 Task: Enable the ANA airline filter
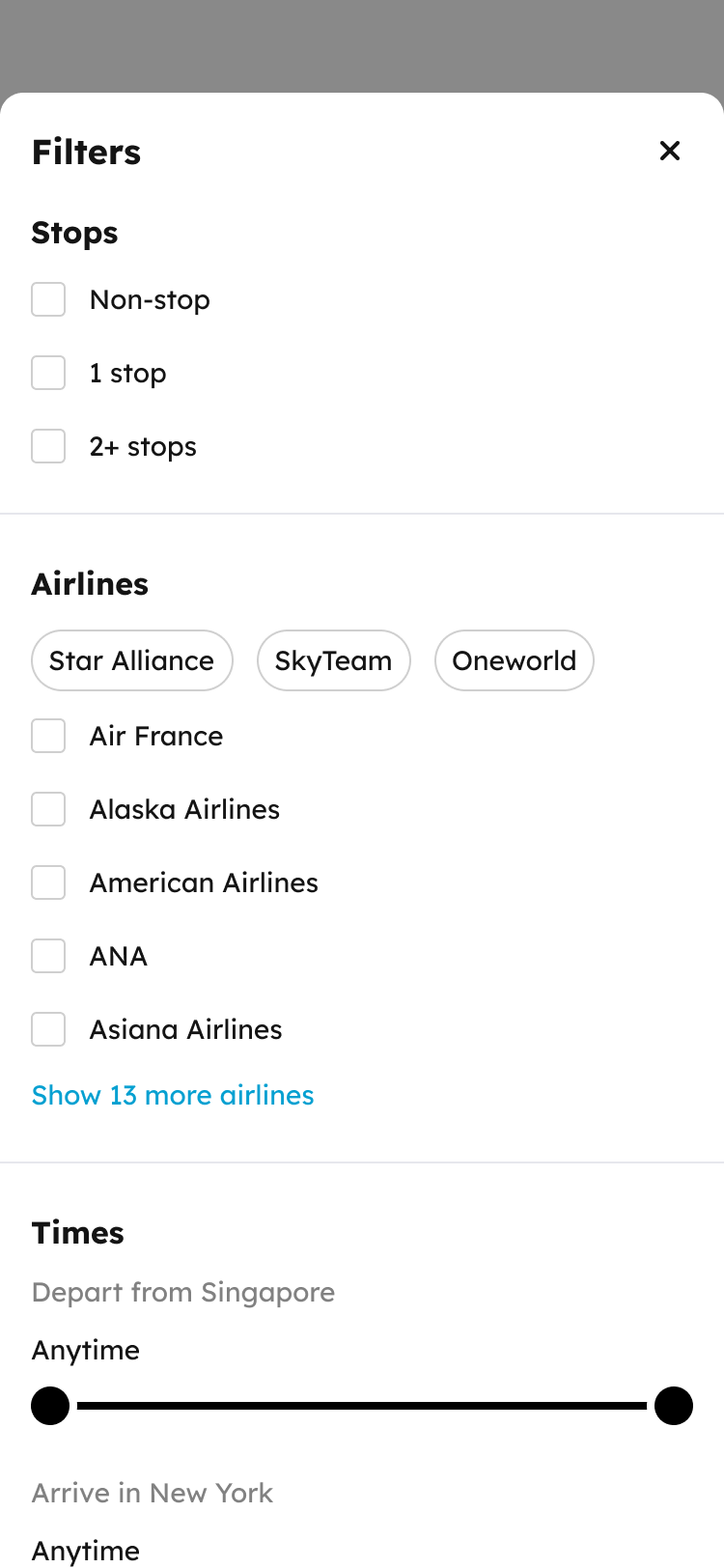(48, 956)
